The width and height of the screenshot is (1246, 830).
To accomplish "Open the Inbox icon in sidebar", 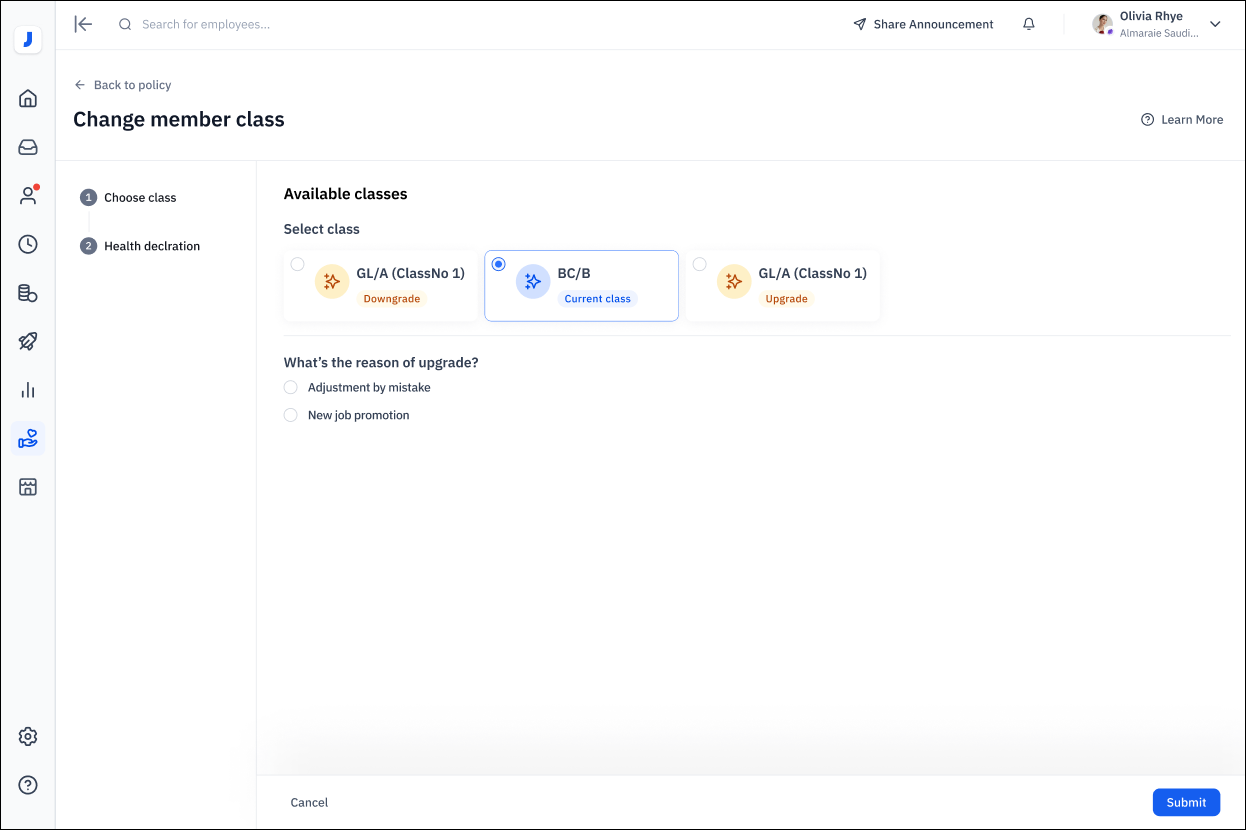I will [28, 147].
